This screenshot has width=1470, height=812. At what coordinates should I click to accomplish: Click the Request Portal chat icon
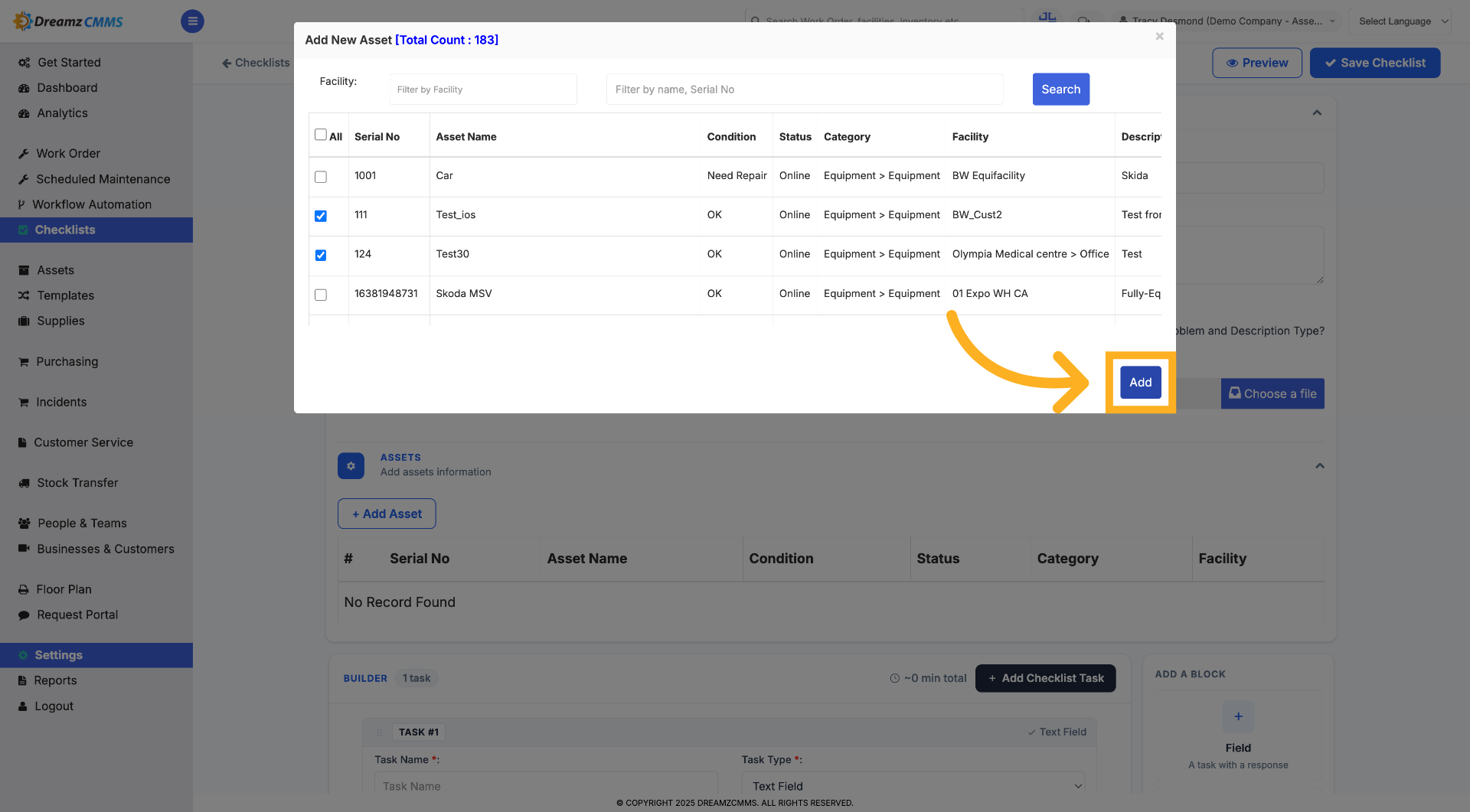click(24, 615)
